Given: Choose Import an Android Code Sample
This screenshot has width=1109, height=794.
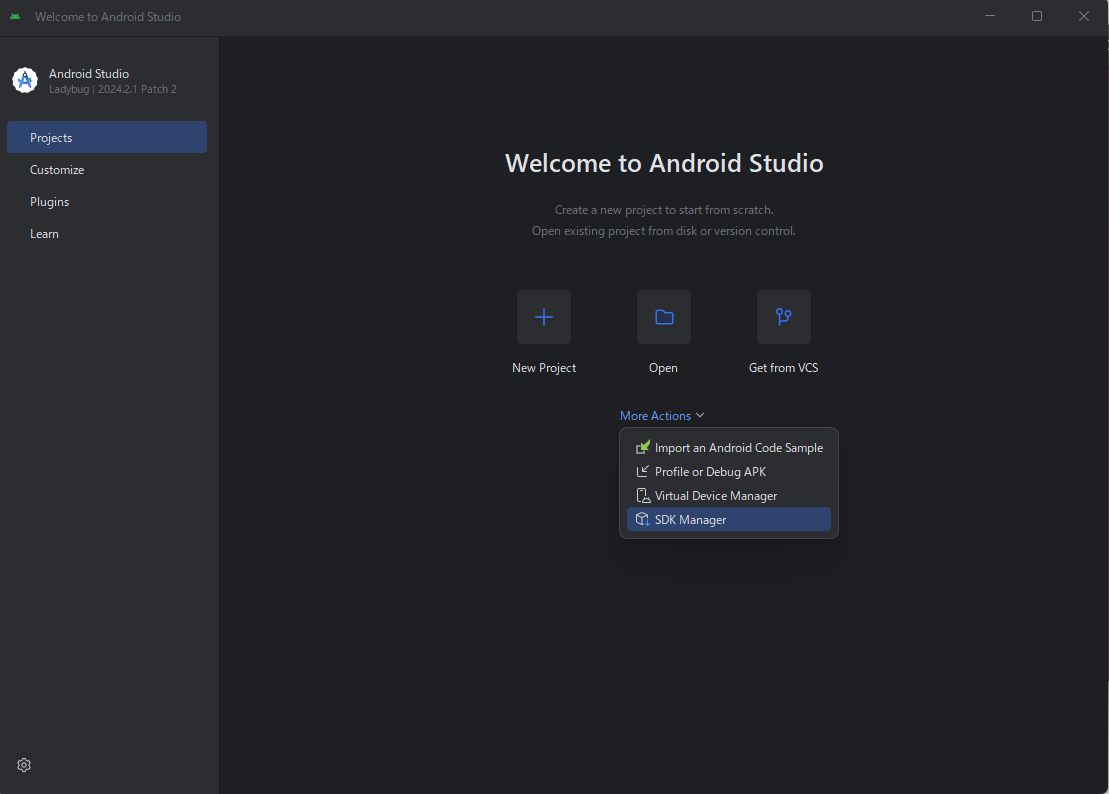Looking at the screenshot, I should 728,448.
